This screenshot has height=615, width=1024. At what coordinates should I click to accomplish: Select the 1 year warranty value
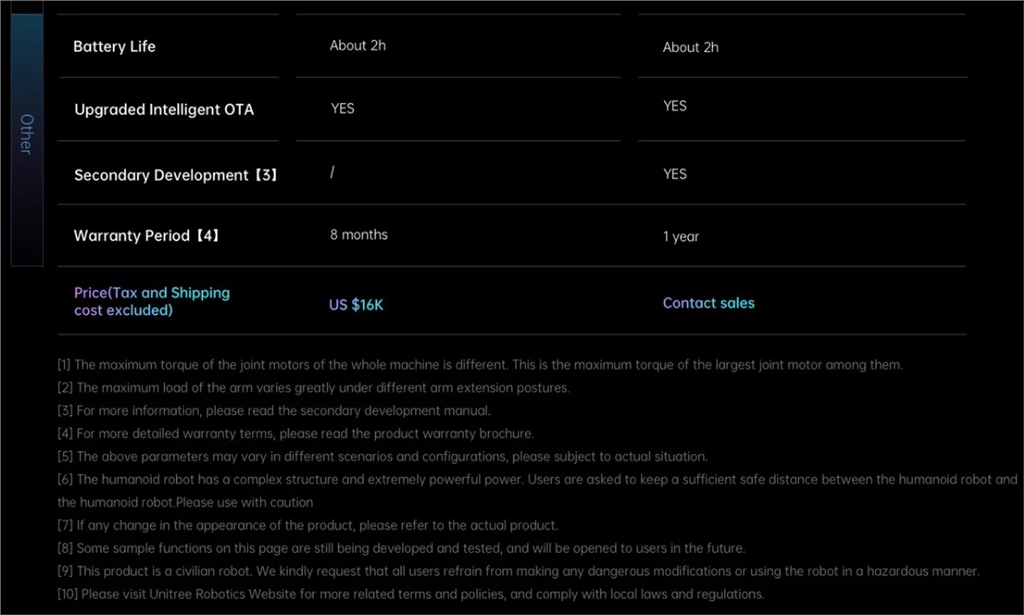(680, 237)
